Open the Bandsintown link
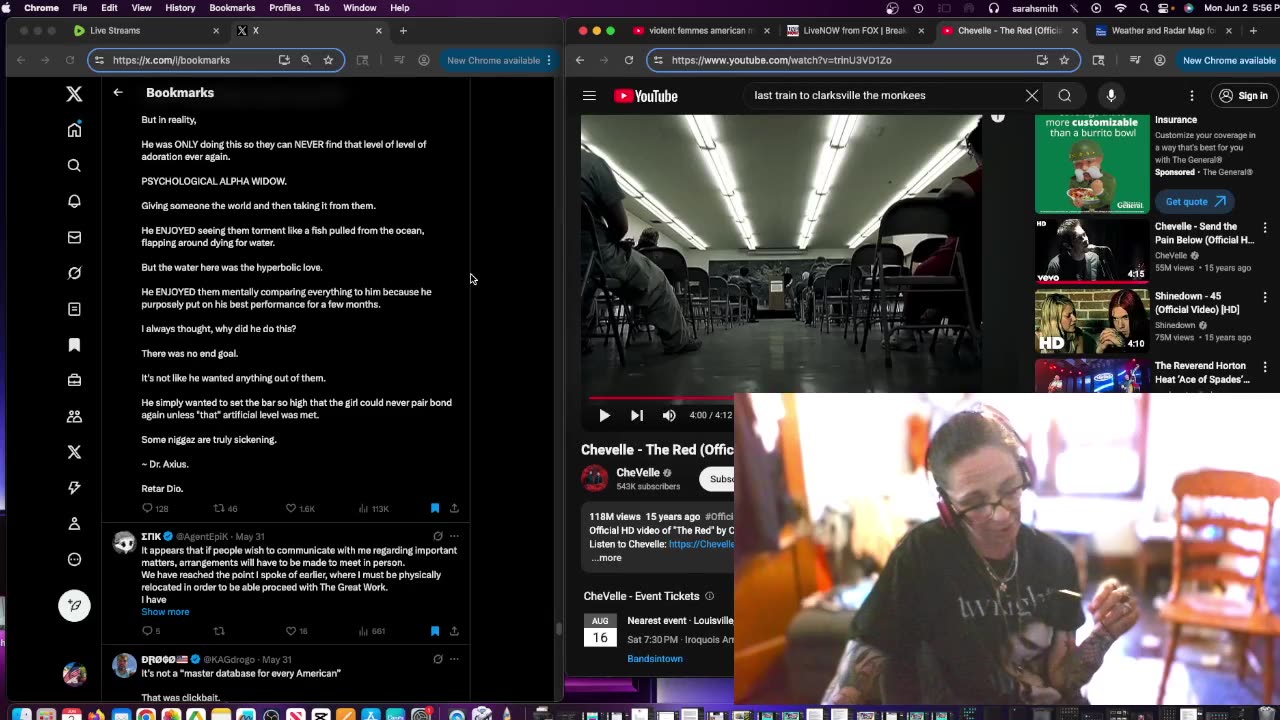The height and width of the screenshot is (720, 1280). pyautogui.click(x=655, y=659)
